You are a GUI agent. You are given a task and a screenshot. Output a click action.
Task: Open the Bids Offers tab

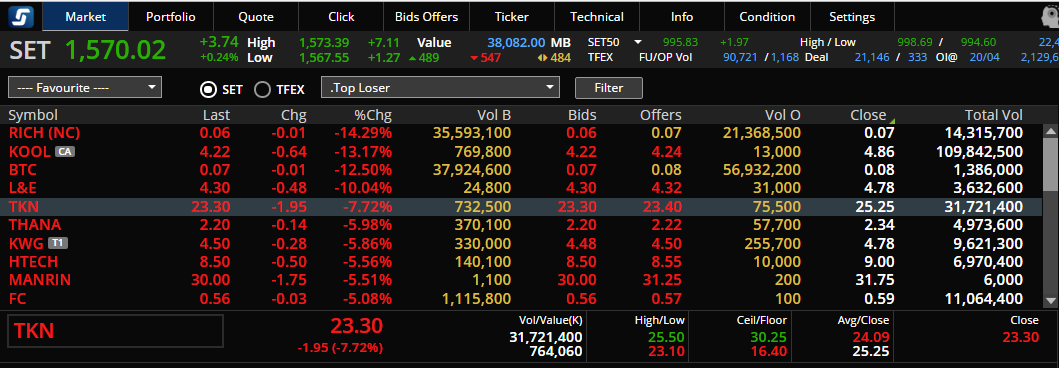(x=426, y=17)
